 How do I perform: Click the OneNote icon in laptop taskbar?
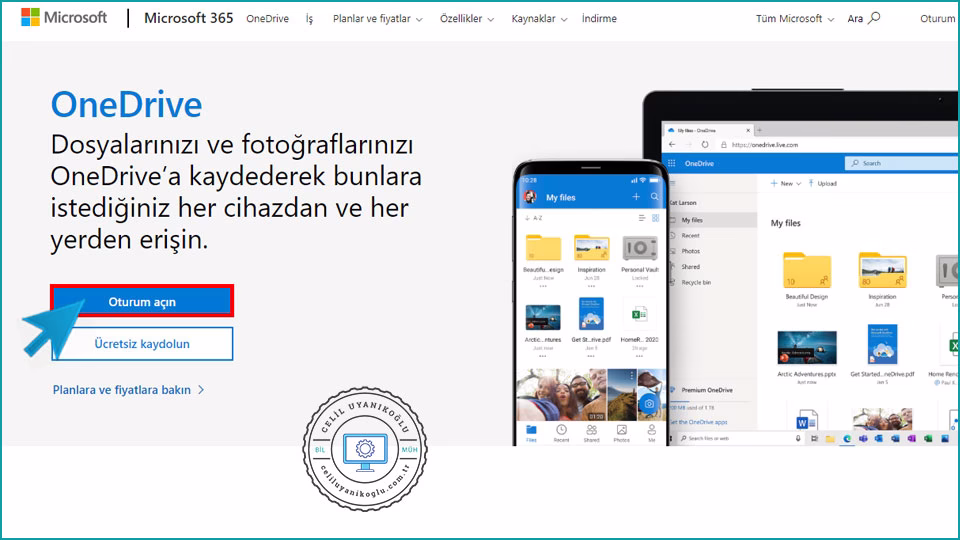coord(912,438)
